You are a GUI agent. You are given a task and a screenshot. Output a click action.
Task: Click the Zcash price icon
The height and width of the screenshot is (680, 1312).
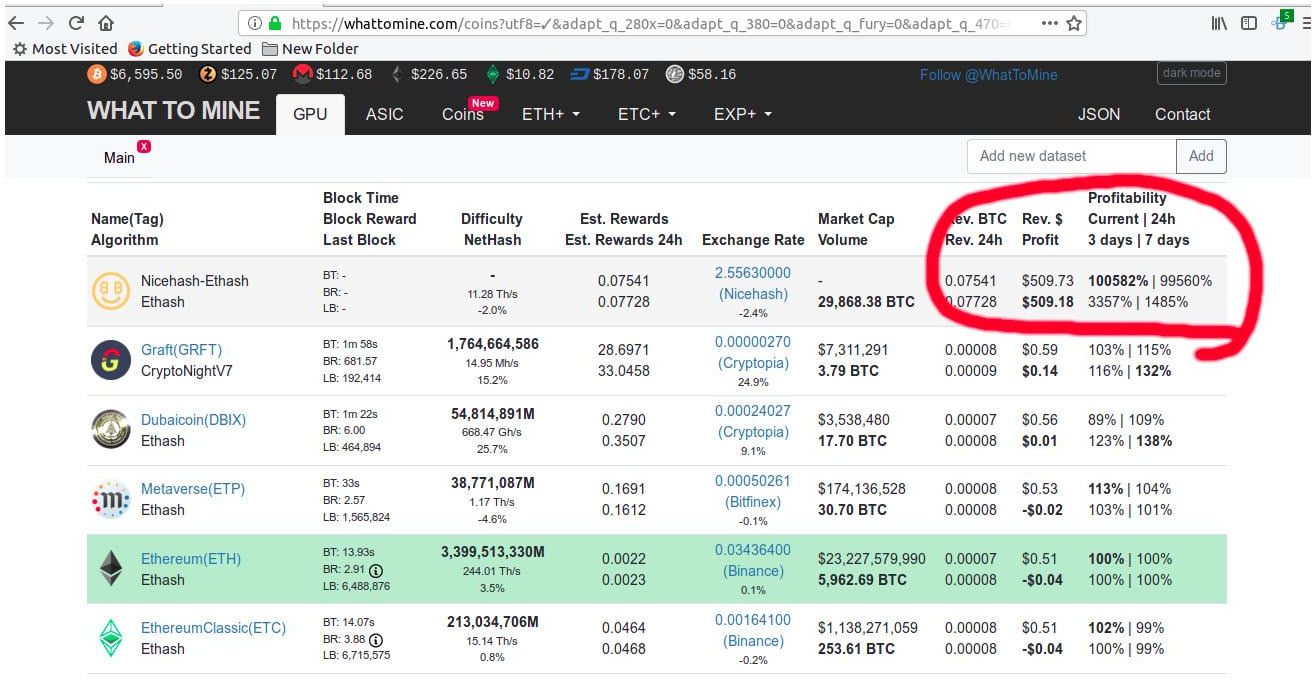(208, 74)
